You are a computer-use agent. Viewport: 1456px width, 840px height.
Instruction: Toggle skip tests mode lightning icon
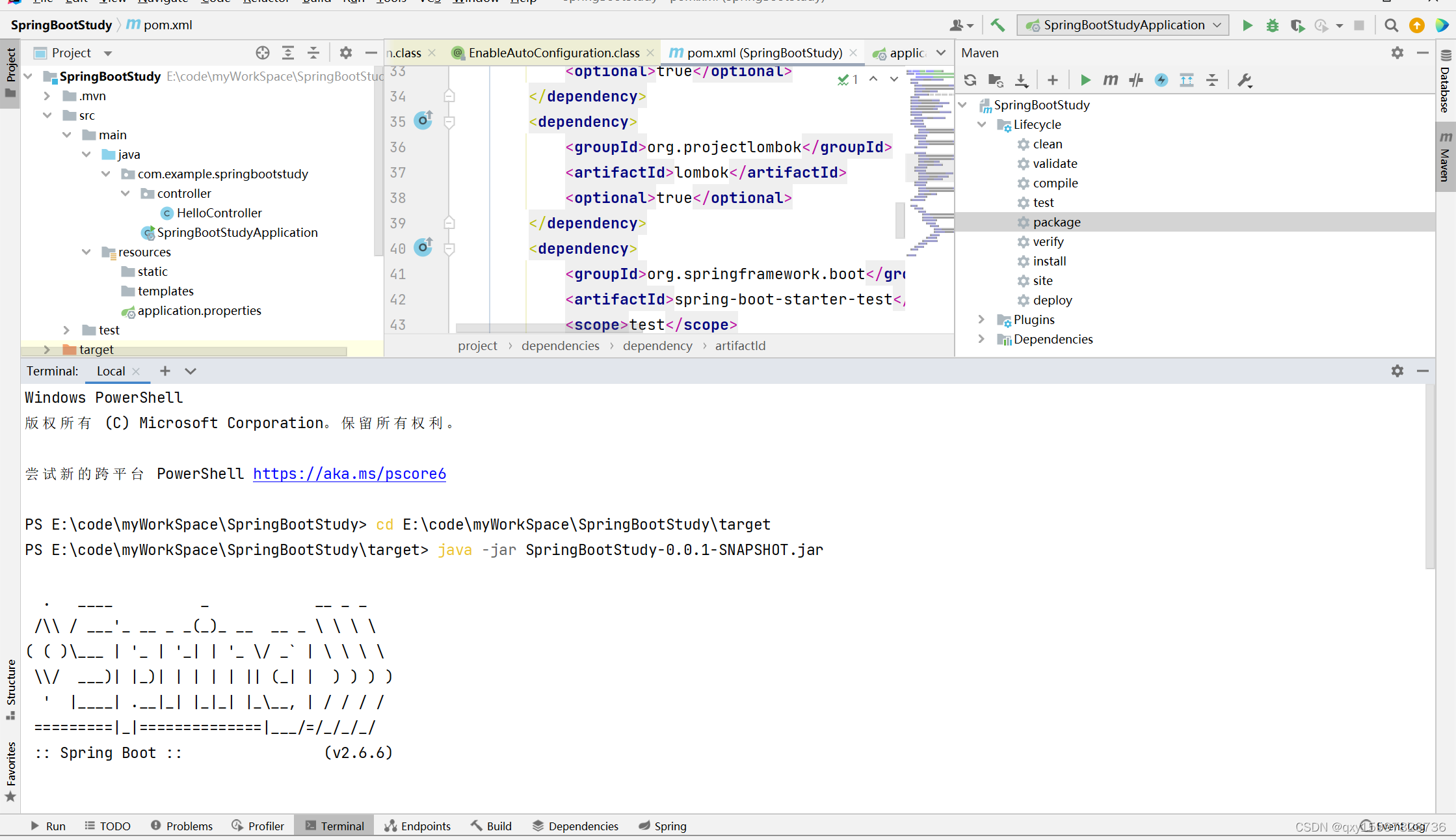1161,80
